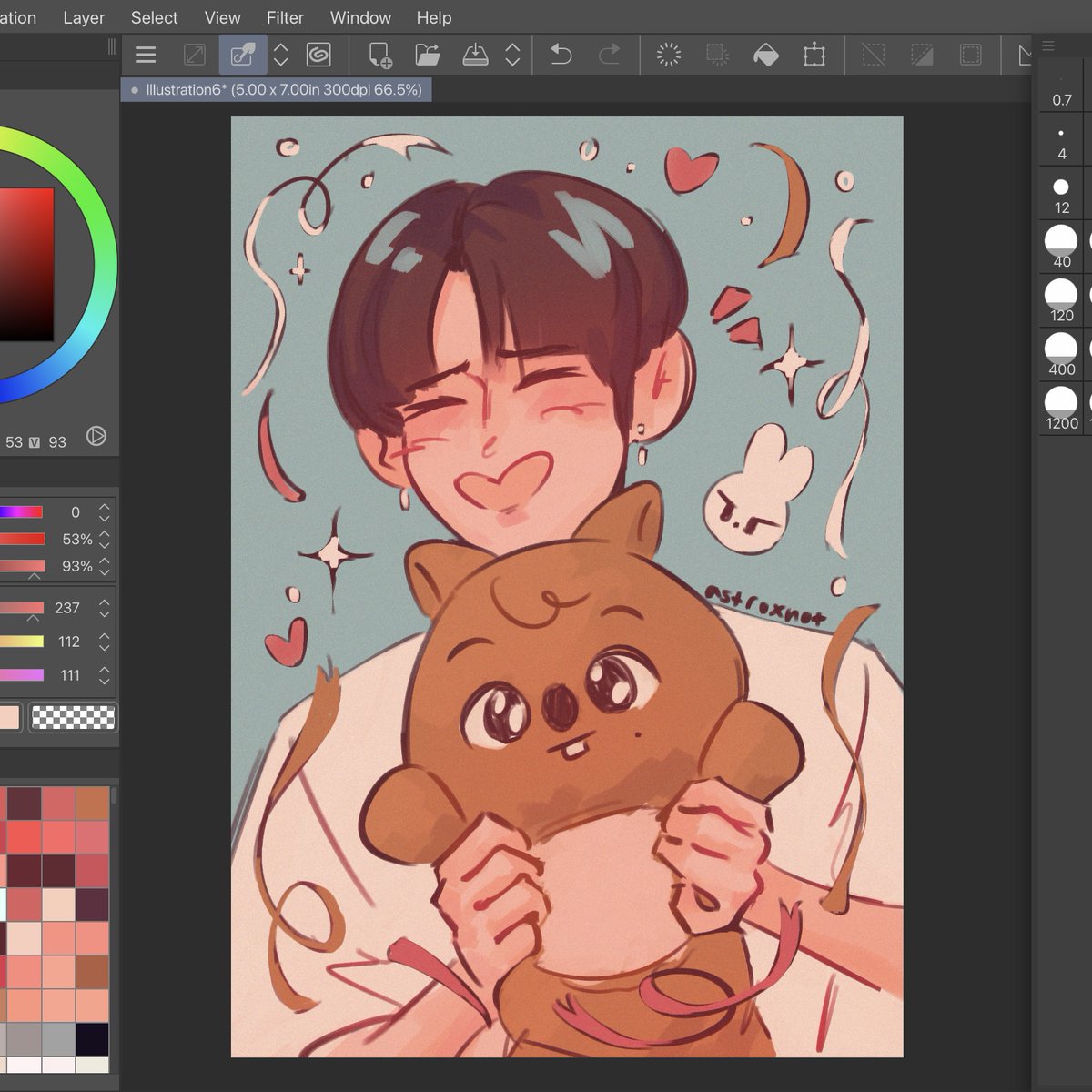Viewport: 1092px width, 1092px height.
Task: Choose brush size 120
Action: 1061,300
